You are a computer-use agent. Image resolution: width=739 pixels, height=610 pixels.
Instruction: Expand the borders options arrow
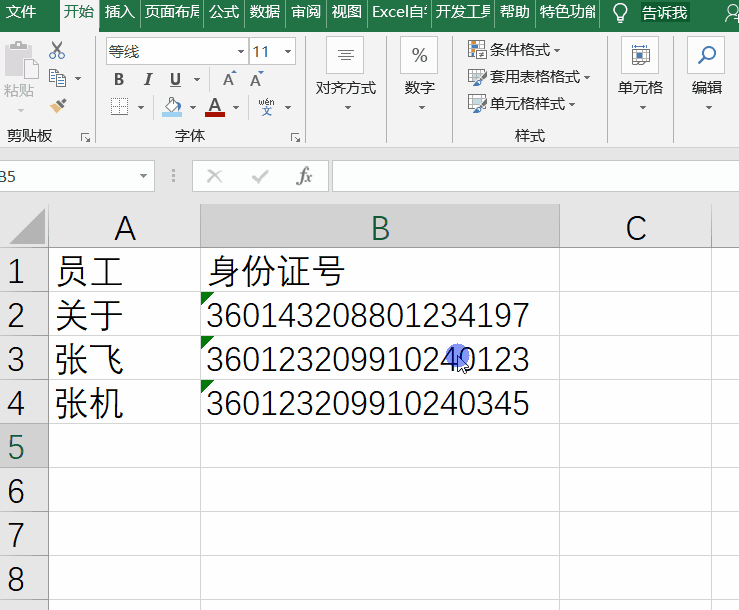pos(141,107)
